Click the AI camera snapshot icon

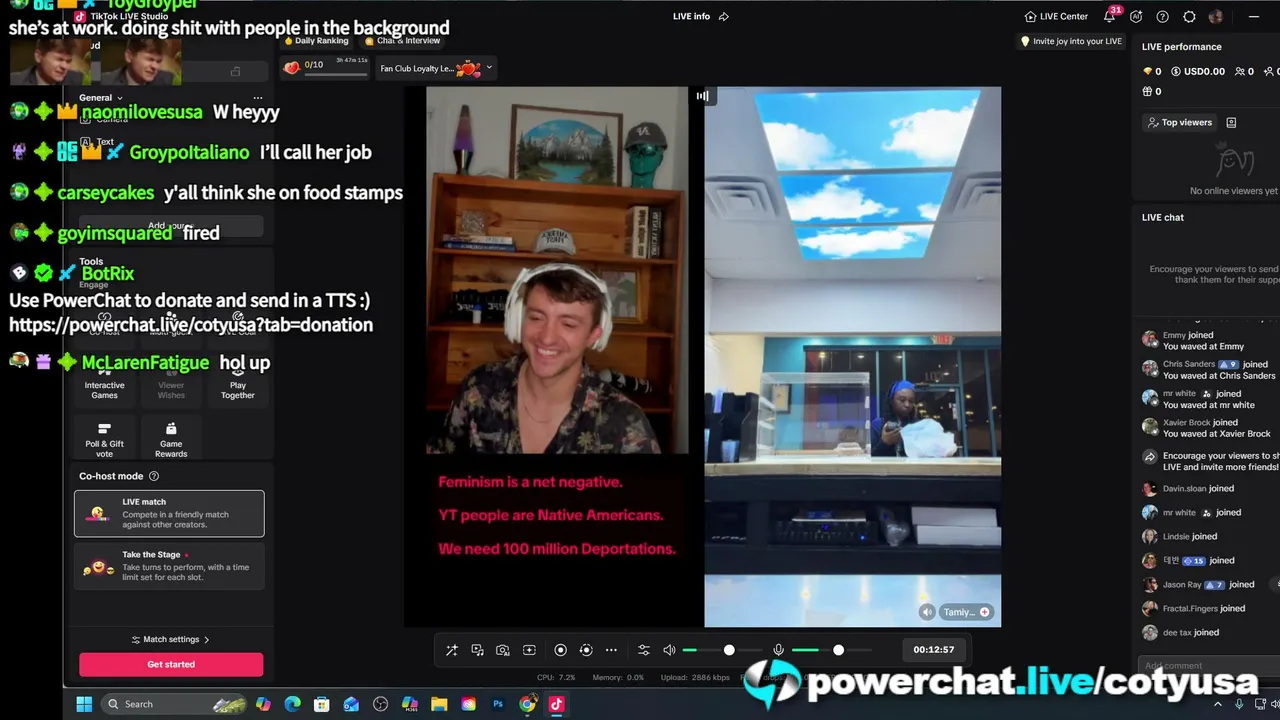(503, 650)
